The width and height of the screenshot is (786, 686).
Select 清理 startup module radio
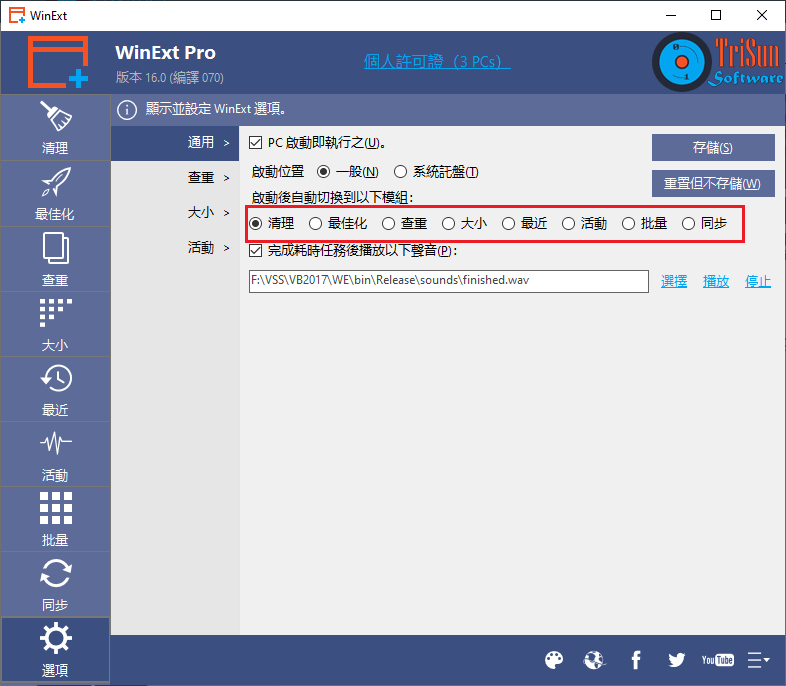coord(256,223)
